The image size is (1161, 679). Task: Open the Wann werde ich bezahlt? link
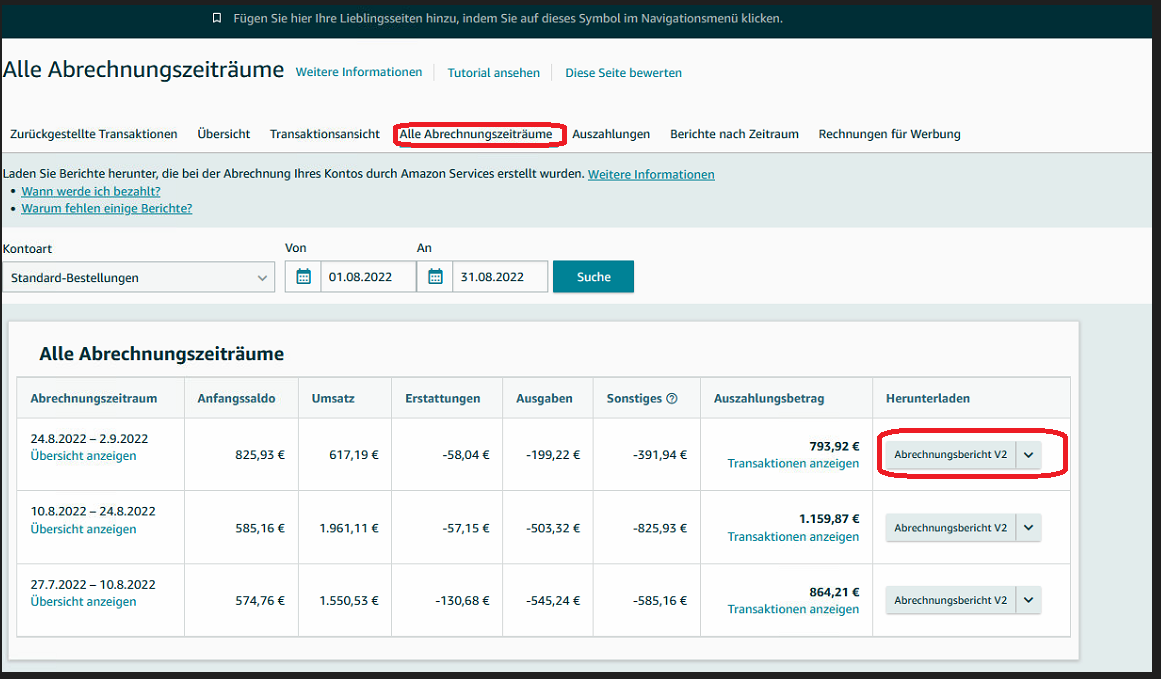pos(91,191)
